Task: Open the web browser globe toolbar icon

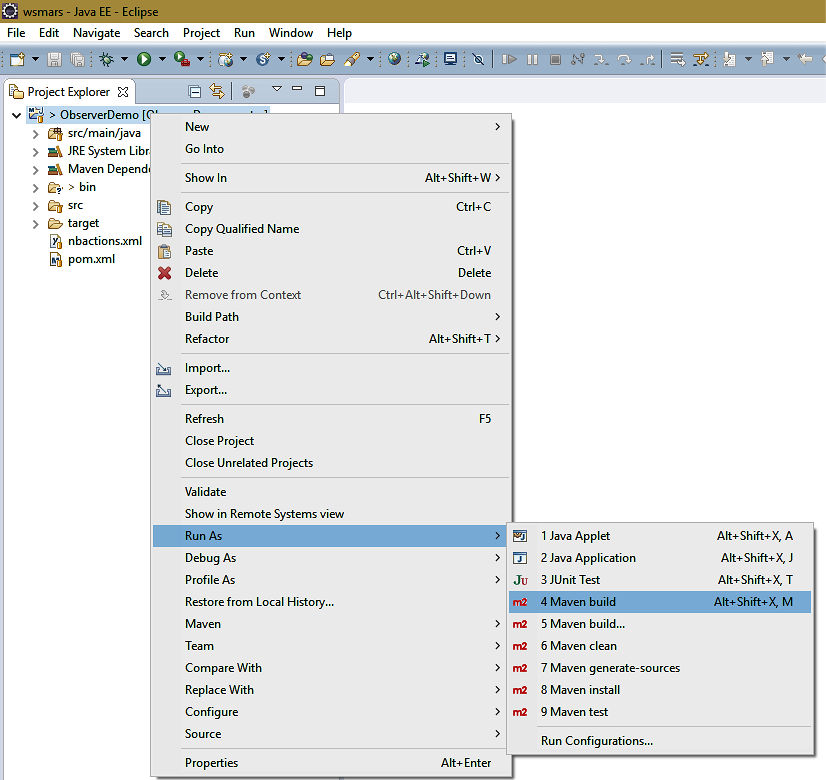Action: pos(395,59)
